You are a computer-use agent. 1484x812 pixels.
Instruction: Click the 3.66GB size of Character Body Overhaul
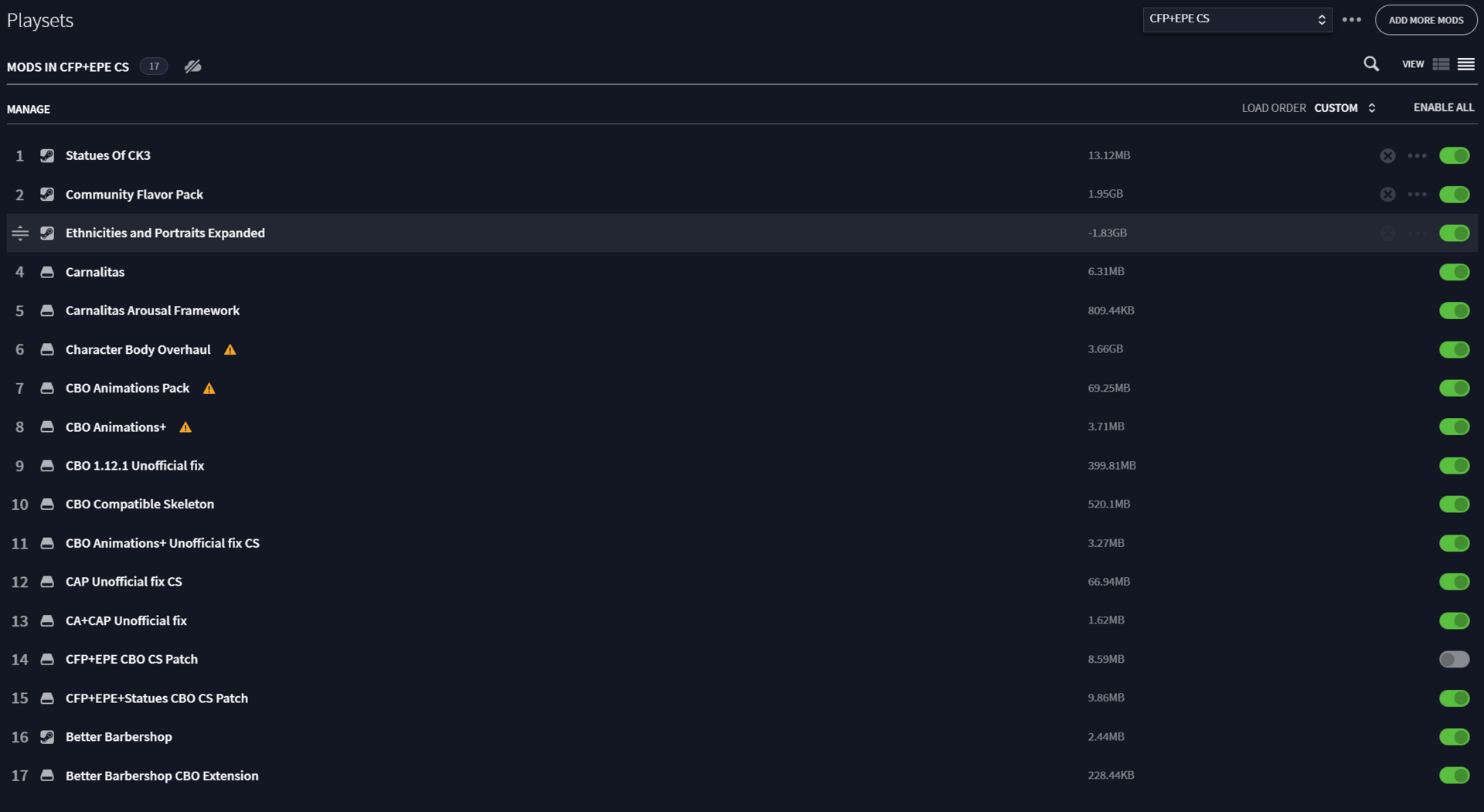pyautogui.click(x=1105, y=349)
